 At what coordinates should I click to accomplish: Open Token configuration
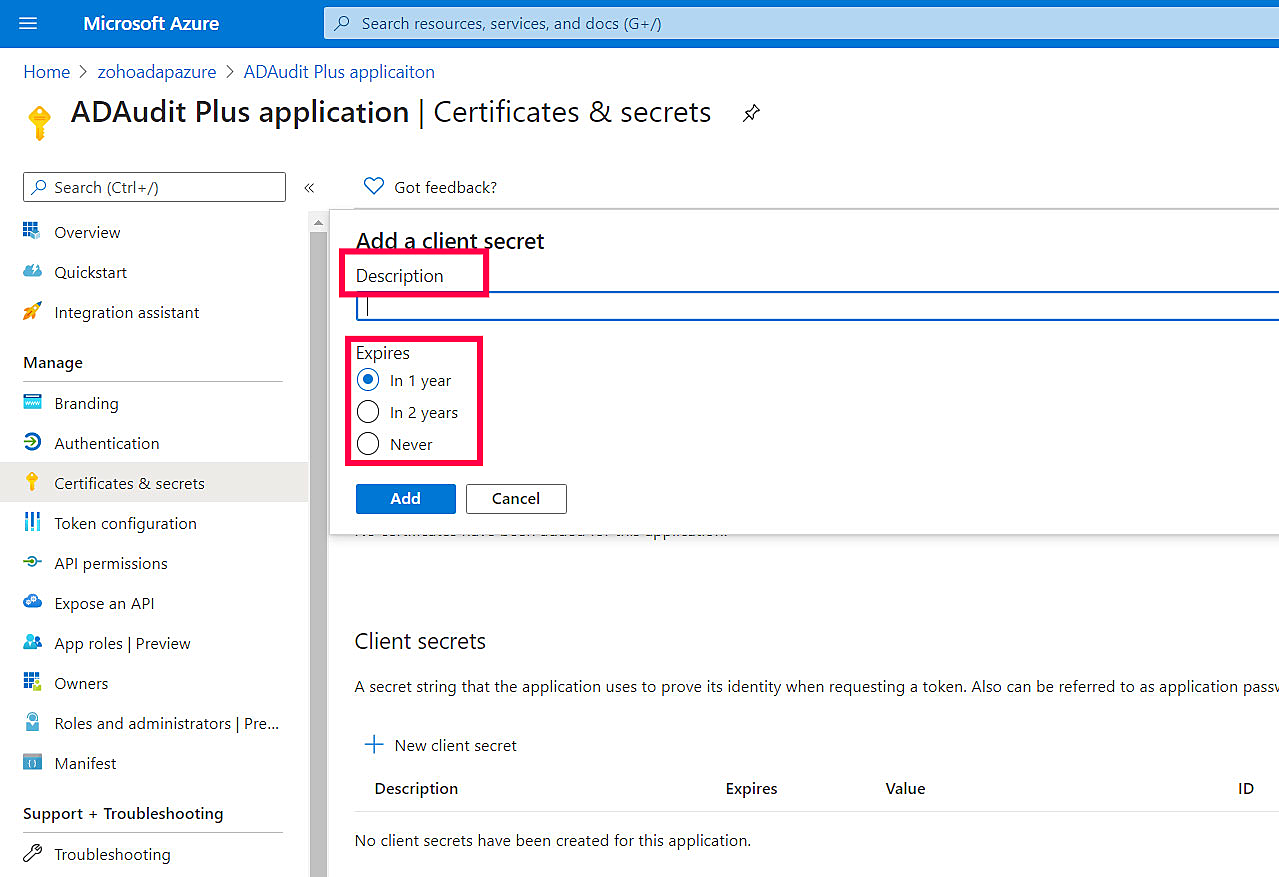click(x=125, y=522)
